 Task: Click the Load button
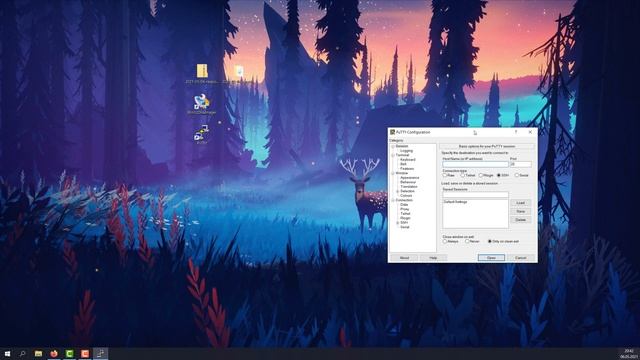click(520, 203)
